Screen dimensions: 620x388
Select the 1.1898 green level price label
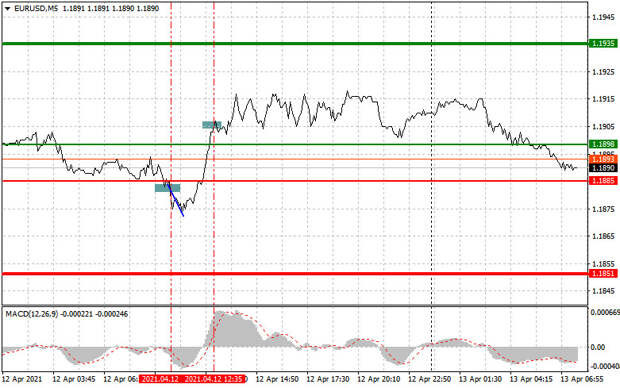tap(603, 144)
